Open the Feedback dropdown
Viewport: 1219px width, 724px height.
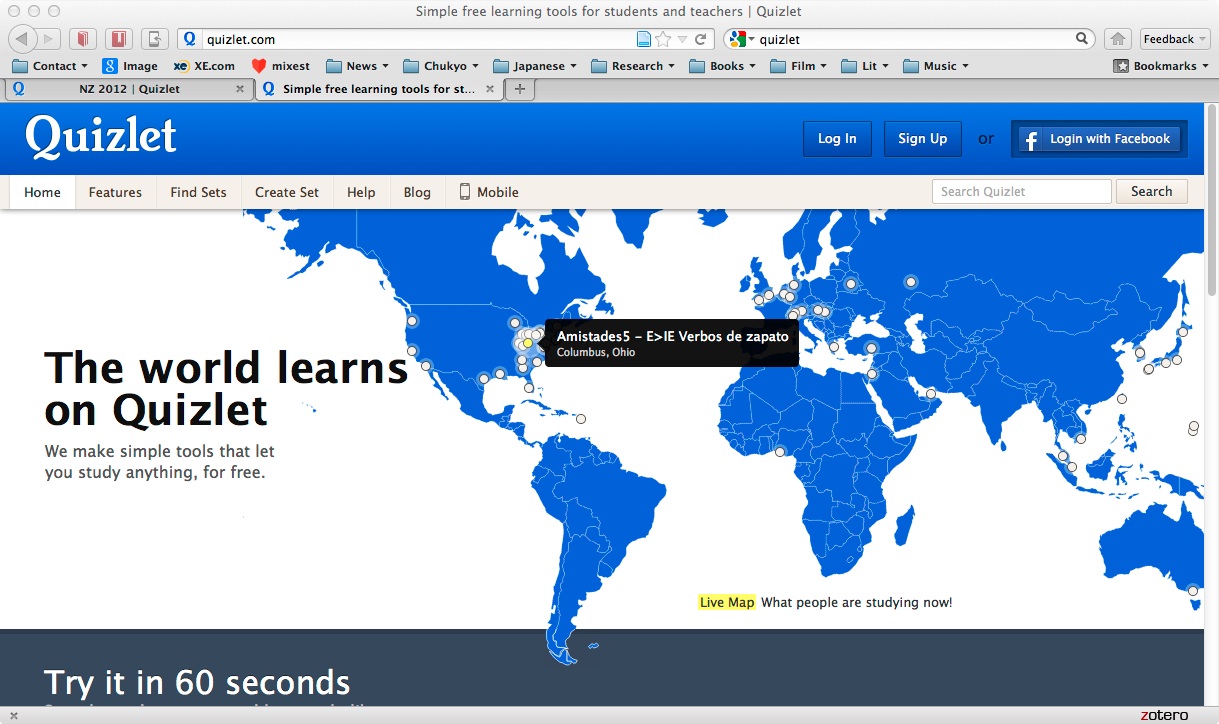click(x=1174, y=39)
